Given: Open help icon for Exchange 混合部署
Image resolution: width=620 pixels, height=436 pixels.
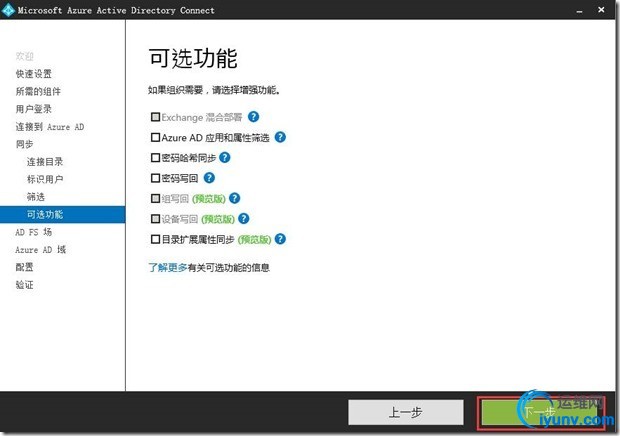Looking at the screenshot, I should pyautogui.click(x=253, y=117).
